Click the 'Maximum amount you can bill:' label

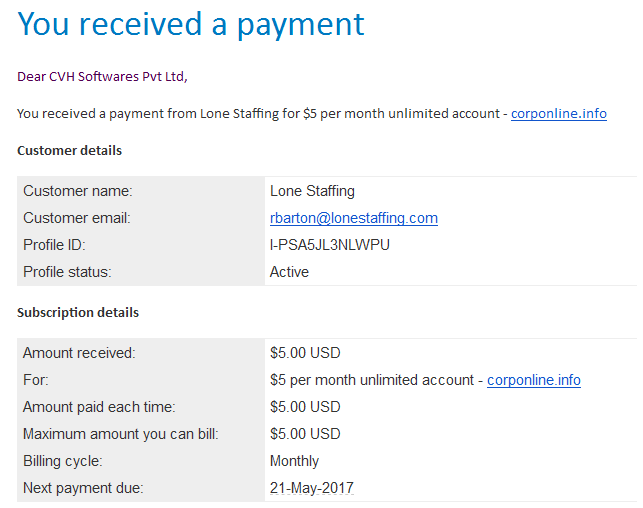(x=120, y=434)
